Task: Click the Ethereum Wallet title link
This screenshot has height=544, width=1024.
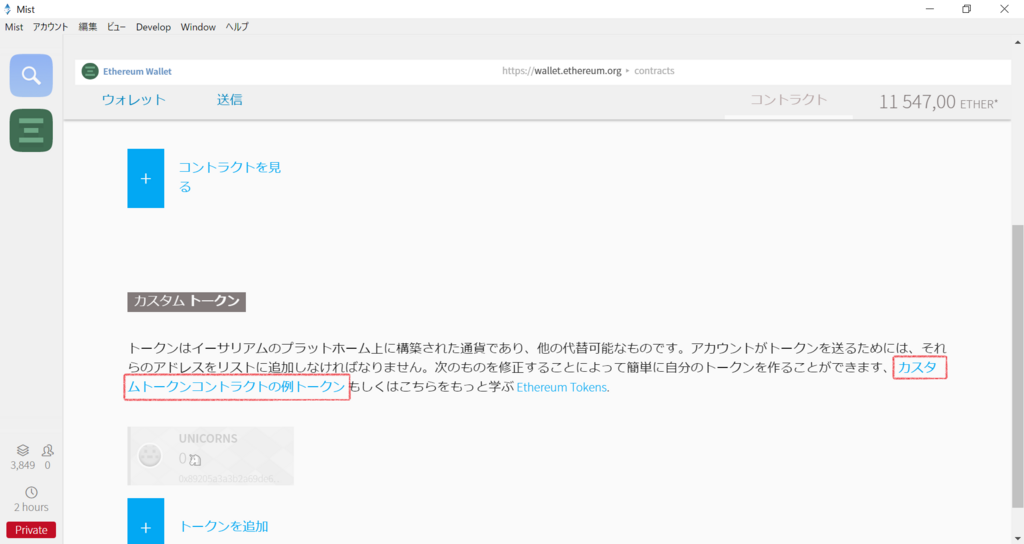Action: [137, 71]
